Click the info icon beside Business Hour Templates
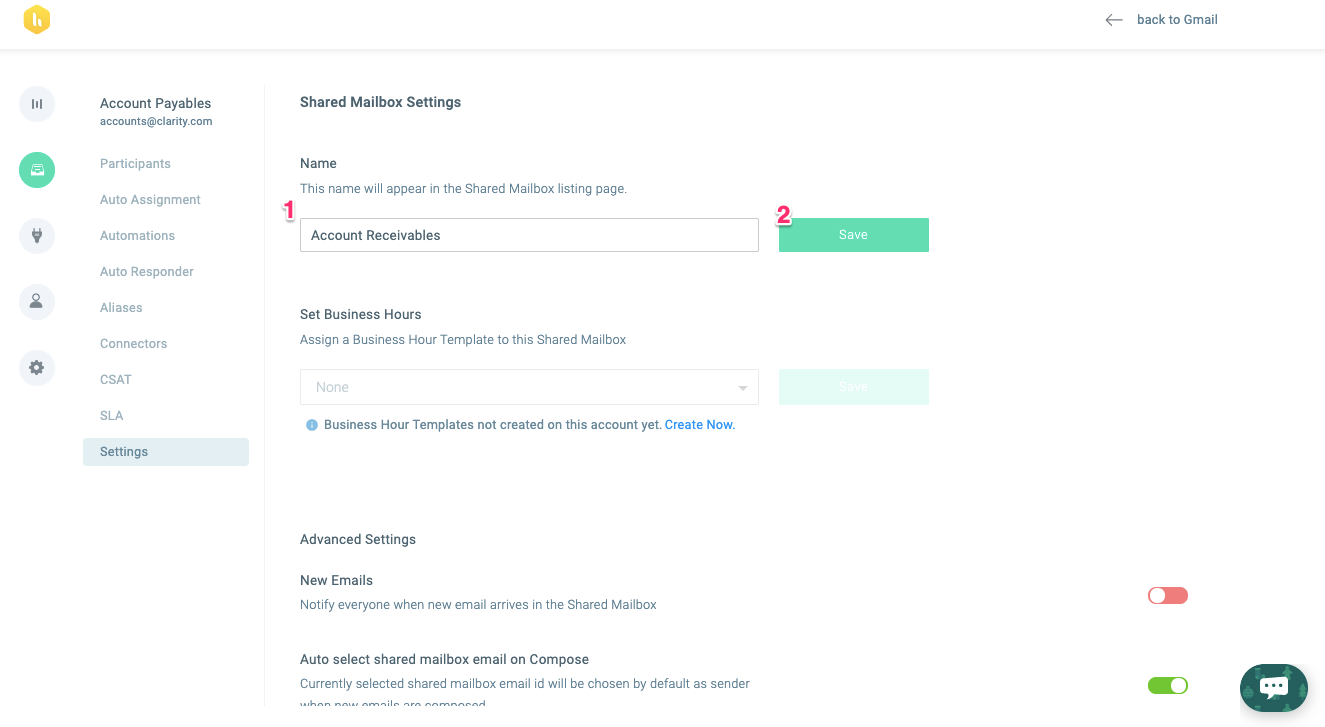 (312, 425)
